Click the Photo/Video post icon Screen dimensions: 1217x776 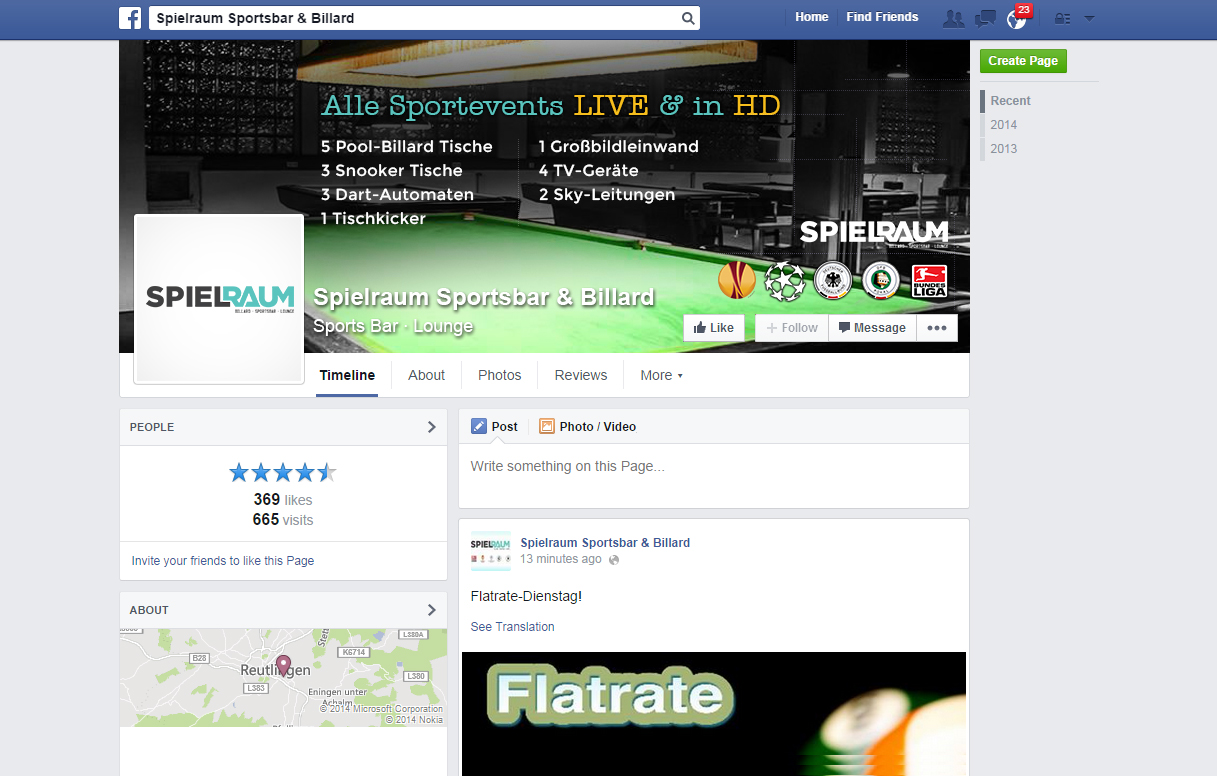[547, 426]
